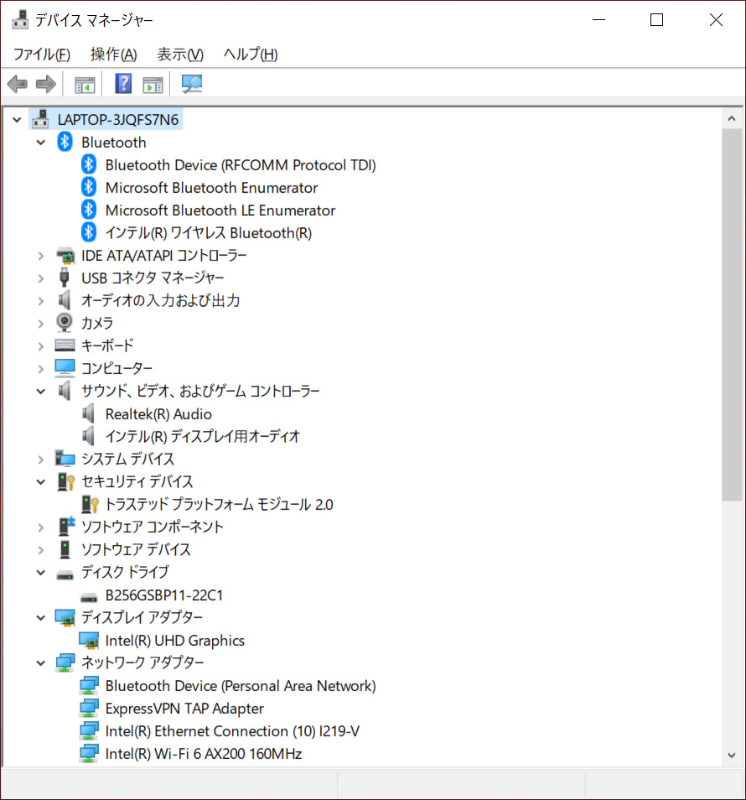This screenshot has height=800, width=746.
Task: Select Microsoft Bluetooth Enumerator
Action: tap(211, 187)
